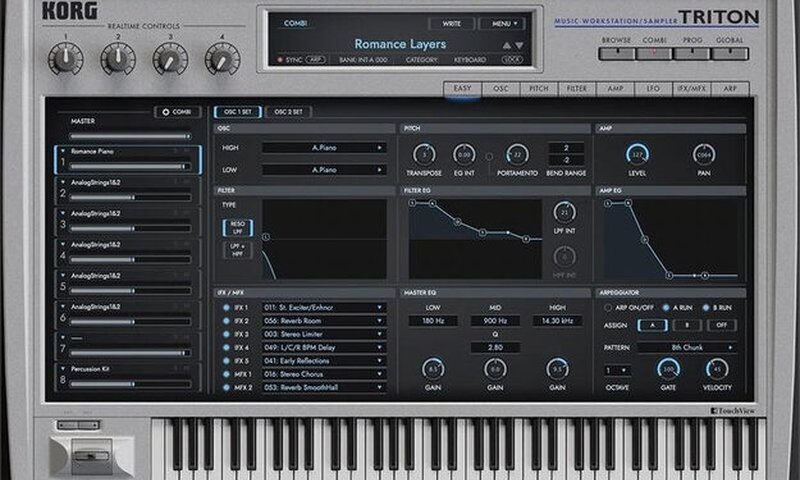Click the arpeggiator Gate knob
Screen dimensions: 800x480
coord(668,368)
